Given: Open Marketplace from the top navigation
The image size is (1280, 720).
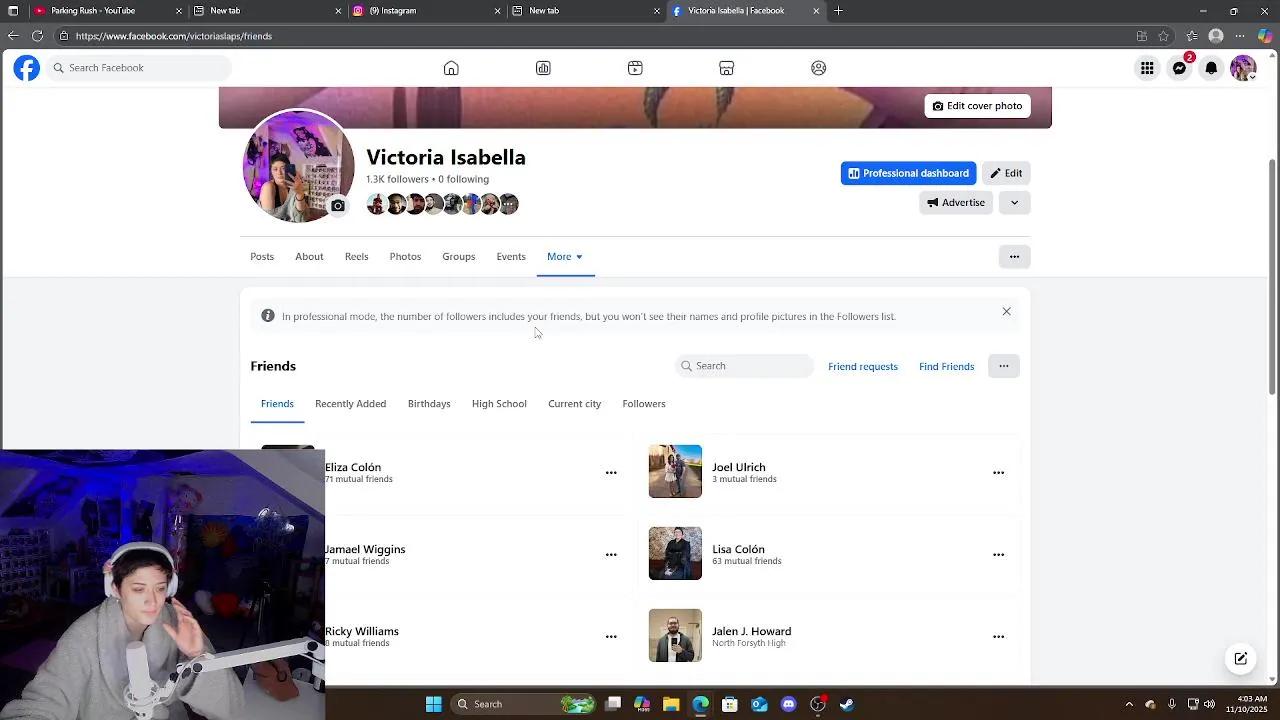Looking at the screenshot, I should 727,68.
